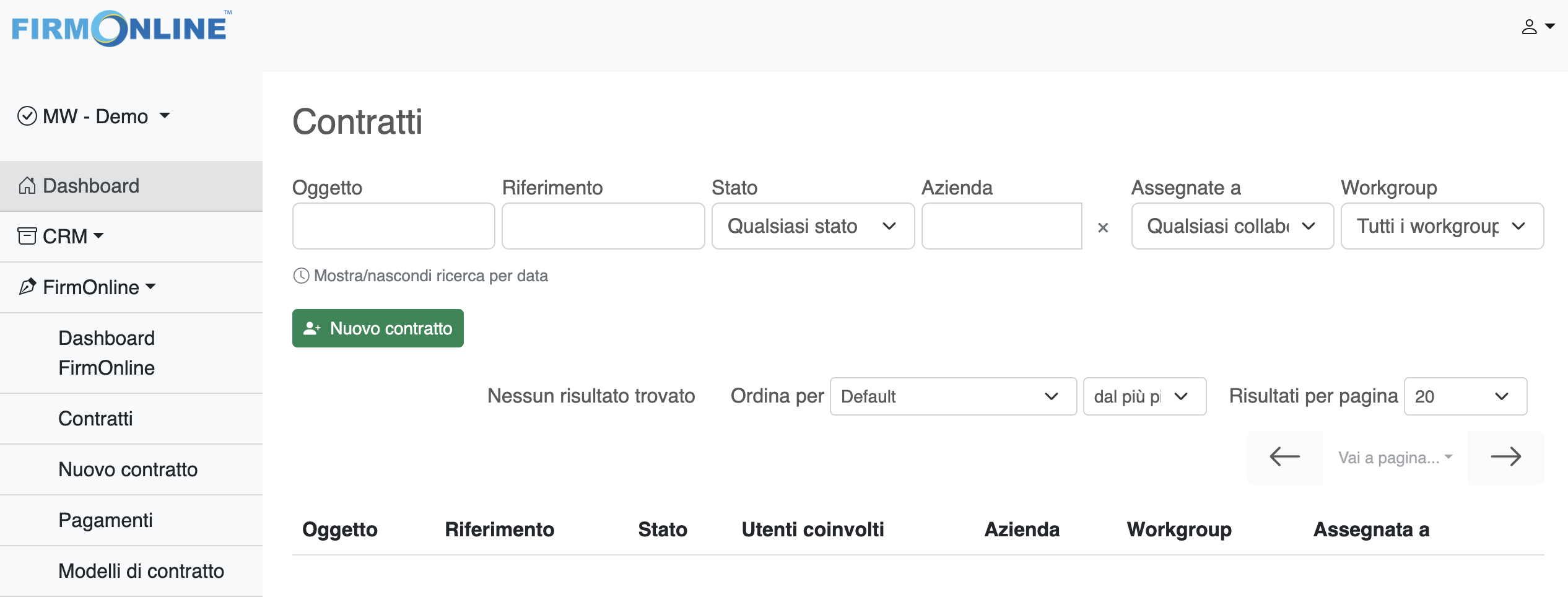
Task: Open the user account menu
Action: 1538,26
